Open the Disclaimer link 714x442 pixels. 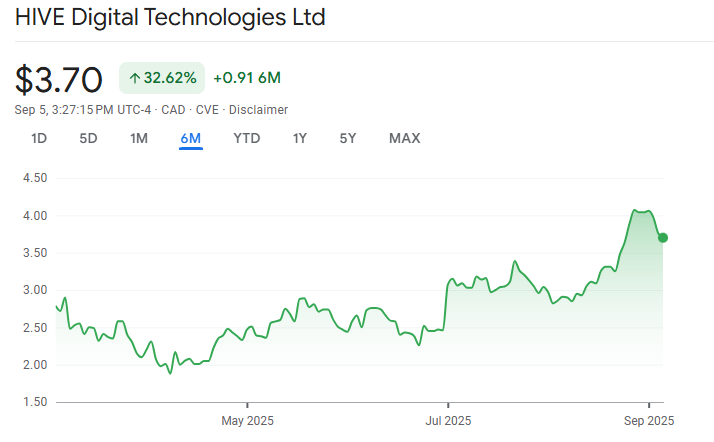tap(258, 110)
